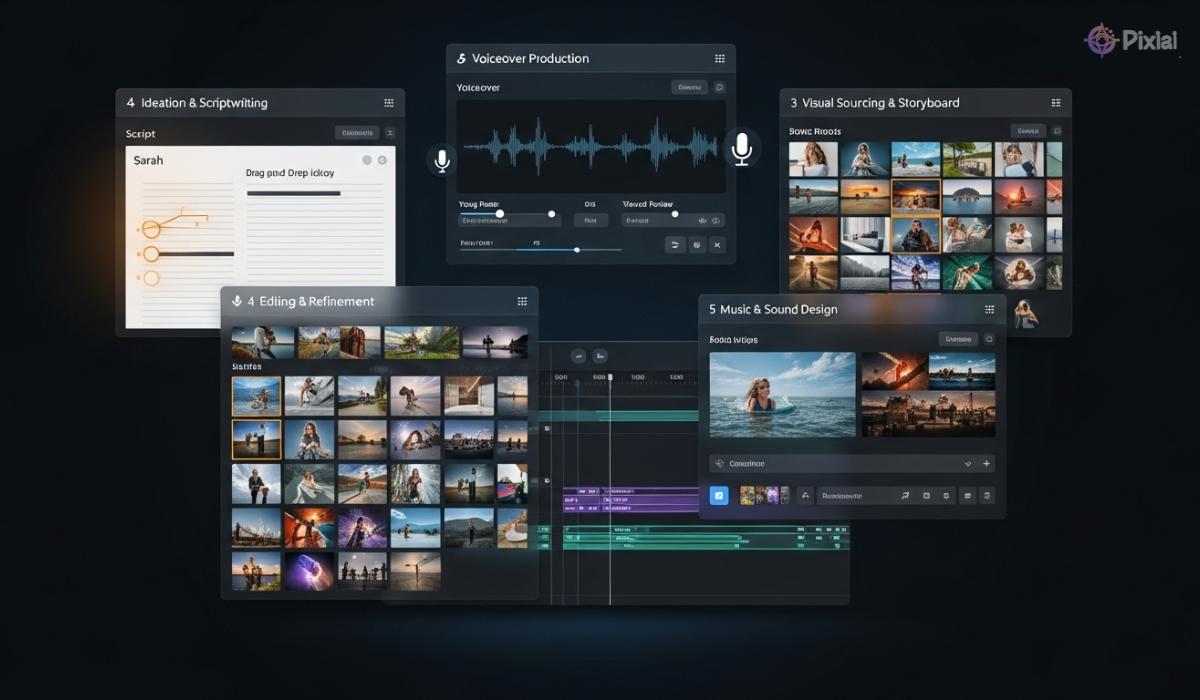Expand the grid menu in Visual Sourcing & Storyboard

pyautogui.click(x=1055, y=103)
